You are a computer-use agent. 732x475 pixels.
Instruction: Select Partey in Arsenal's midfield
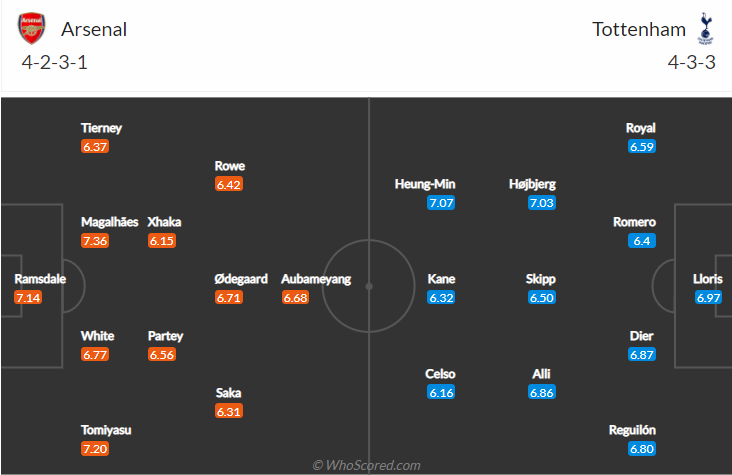165,336
